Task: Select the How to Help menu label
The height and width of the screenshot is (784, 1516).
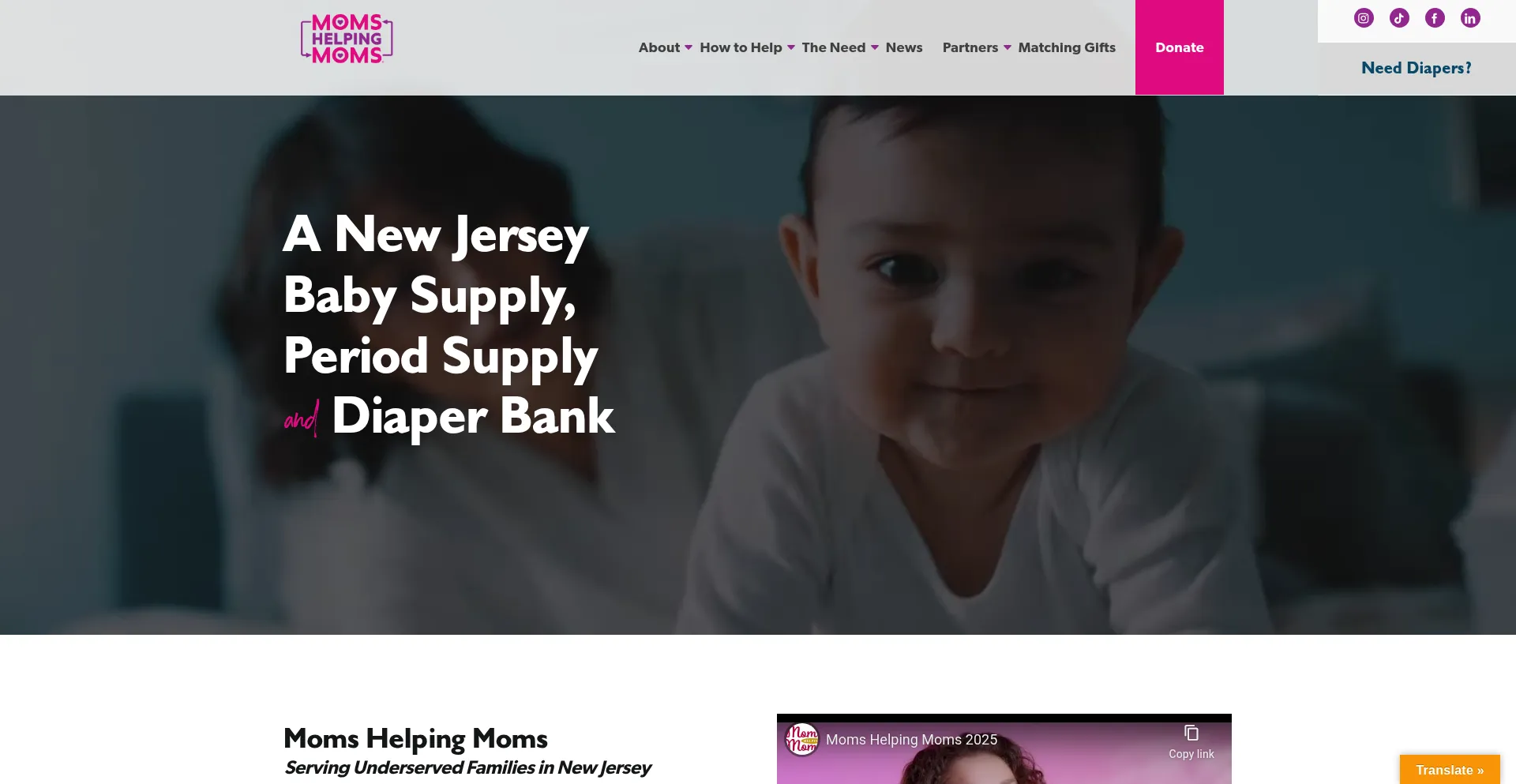Action: pos(741,47)
